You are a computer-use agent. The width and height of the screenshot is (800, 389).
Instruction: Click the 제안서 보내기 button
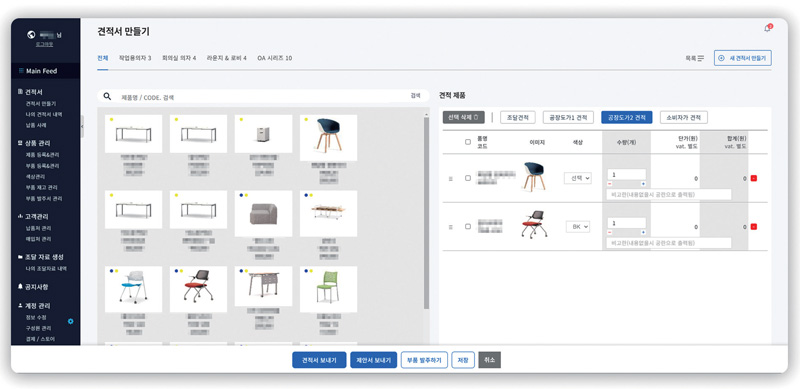[x=373, y=360]
